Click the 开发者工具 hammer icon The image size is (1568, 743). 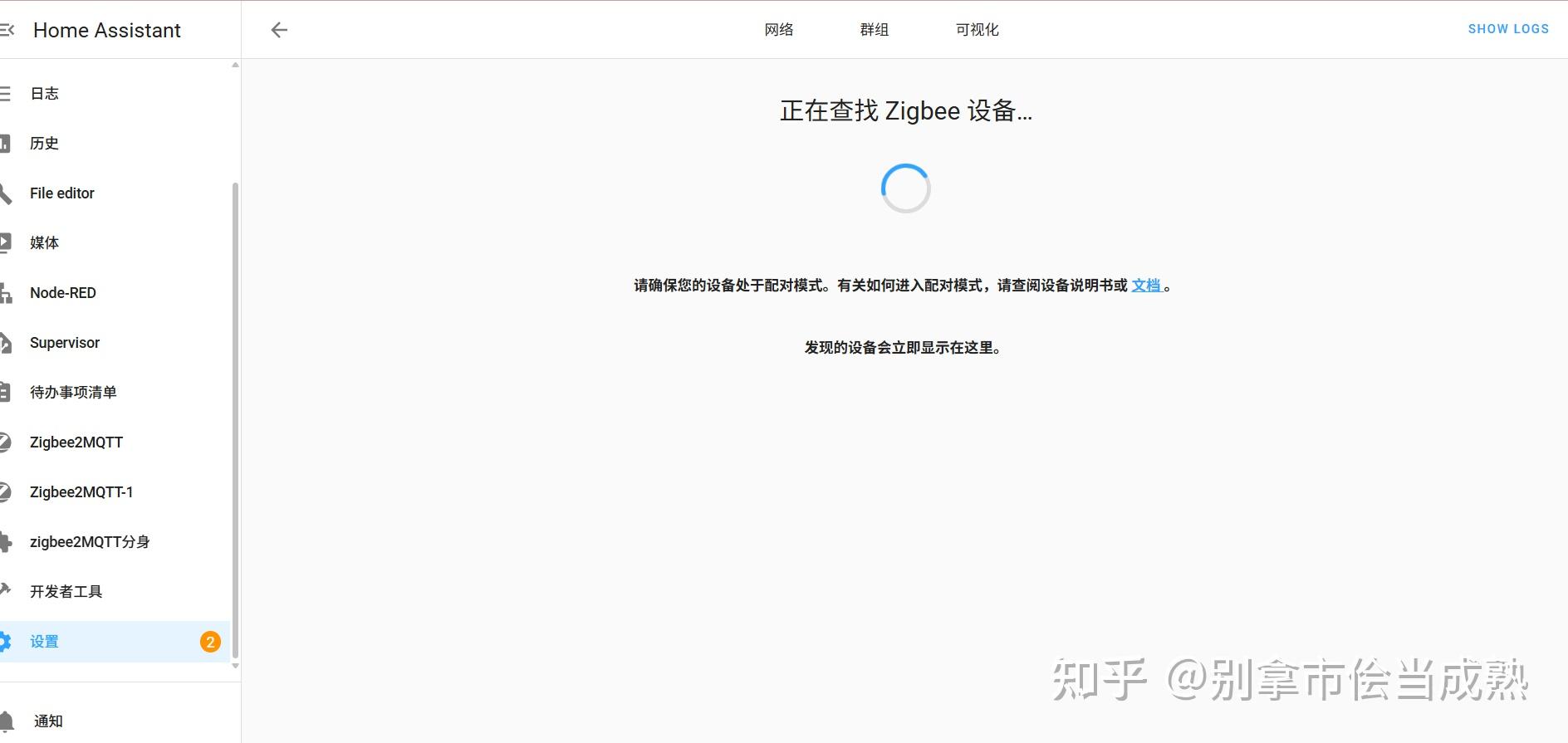tap(5, 591)
